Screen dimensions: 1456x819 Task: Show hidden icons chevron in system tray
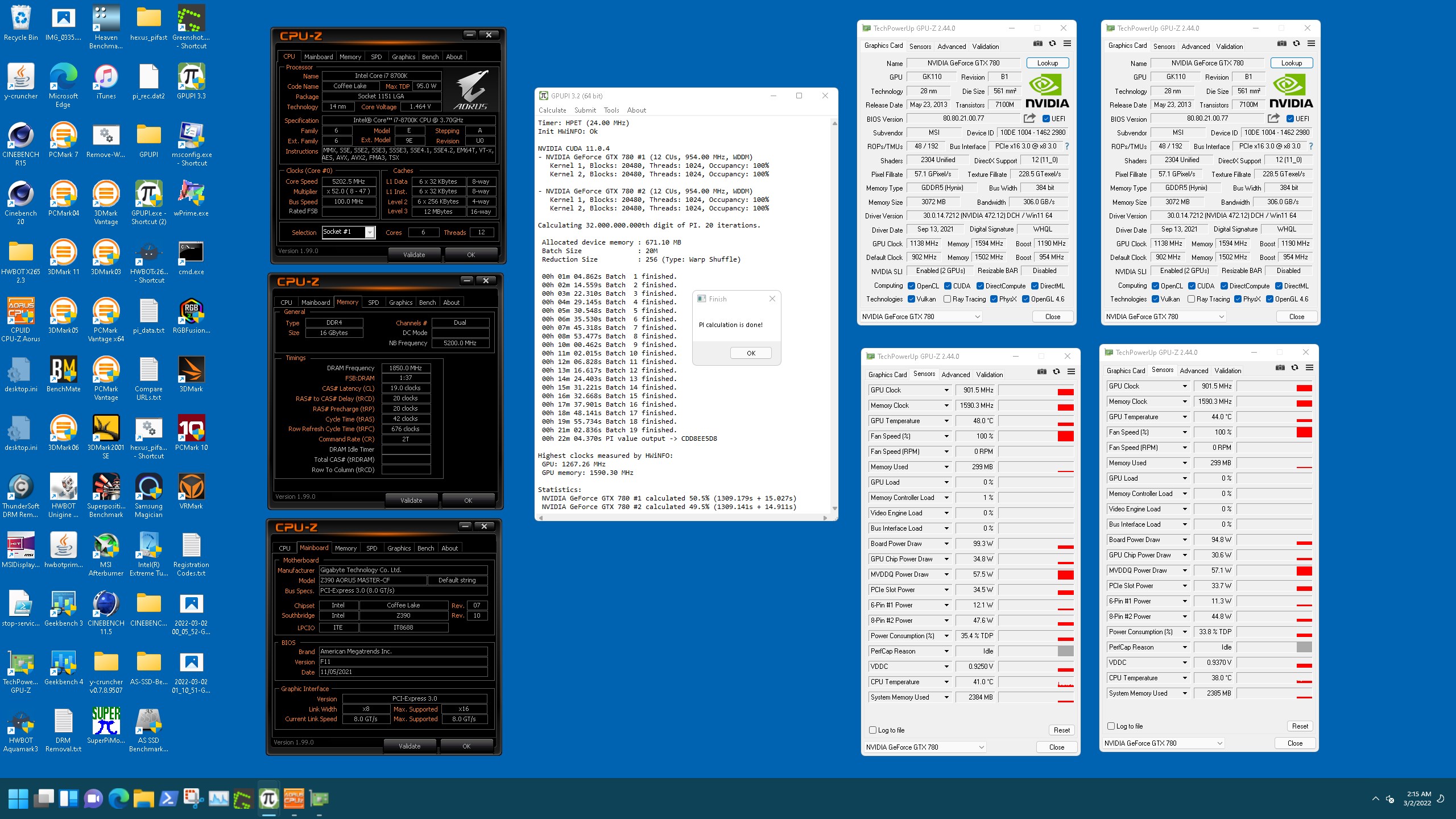pyautogui.click(x=1375, y=799)
